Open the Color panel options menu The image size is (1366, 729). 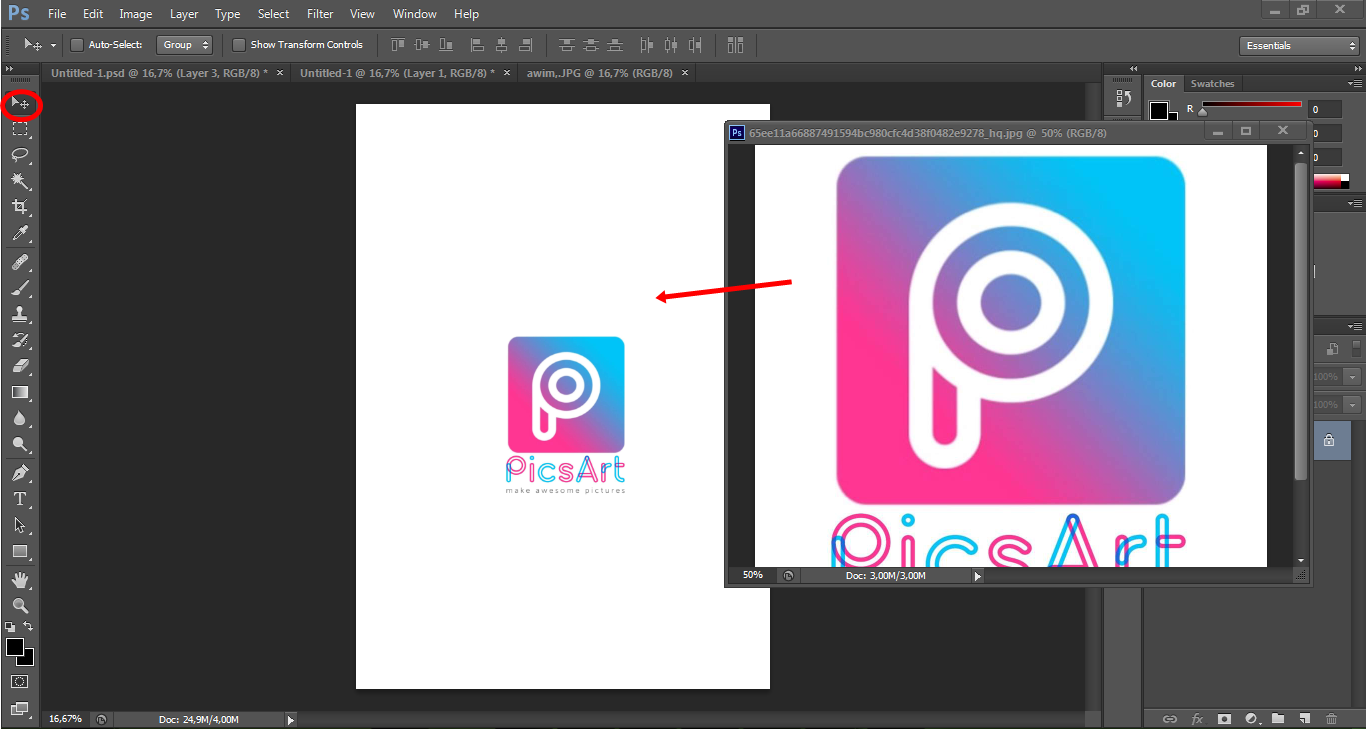coord(1355,84)
